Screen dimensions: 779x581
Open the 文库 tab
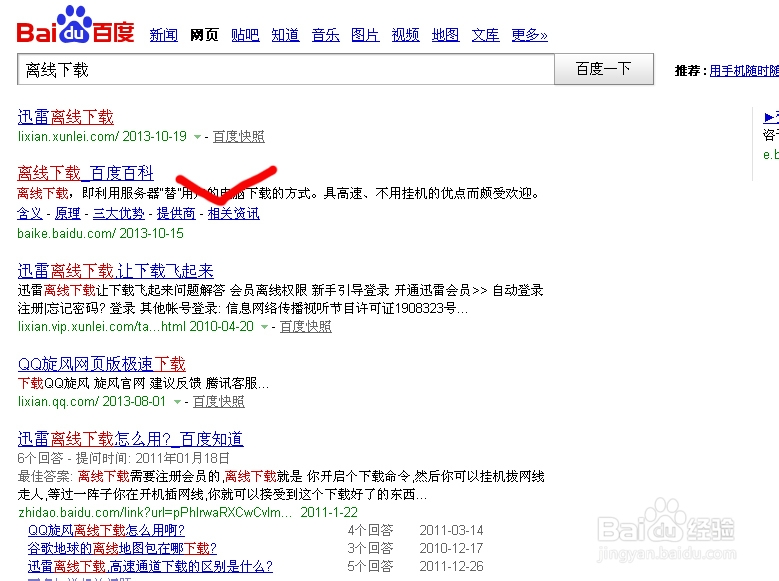click(x=486, y=35)
